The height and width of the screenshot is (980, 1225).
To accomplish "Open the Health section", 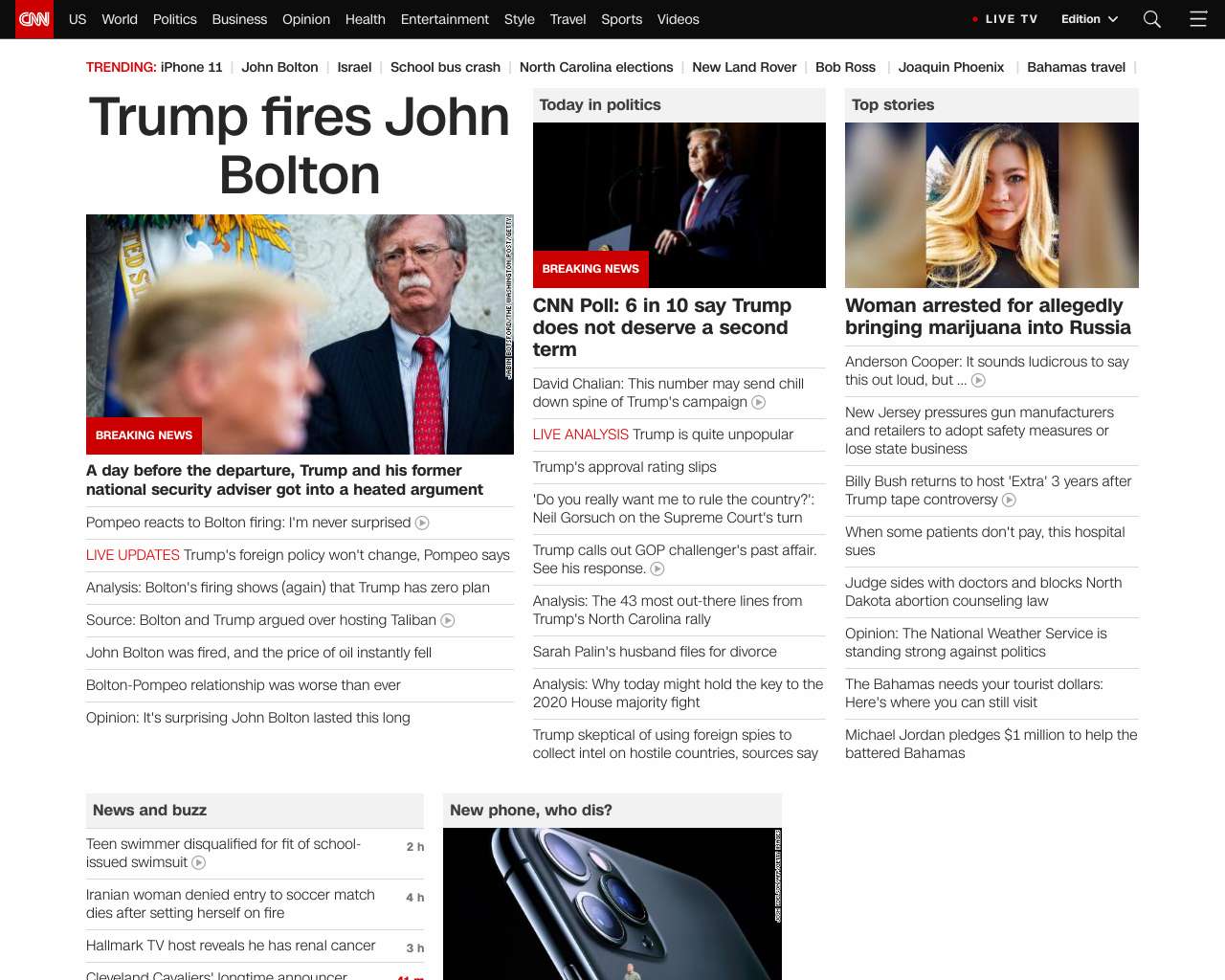I will pyautogui.click(x=366, y=19).
